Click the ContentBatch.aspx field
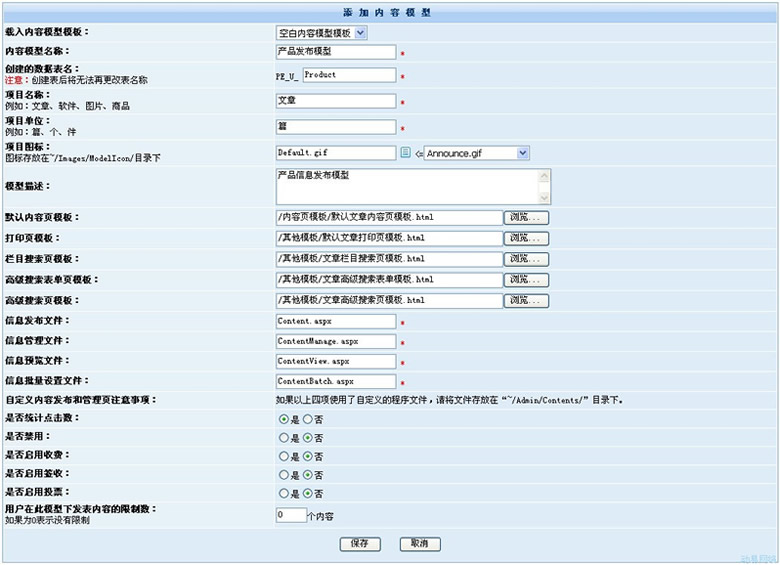The width and height of the screenshot is (780, 565). click(336, 381)
